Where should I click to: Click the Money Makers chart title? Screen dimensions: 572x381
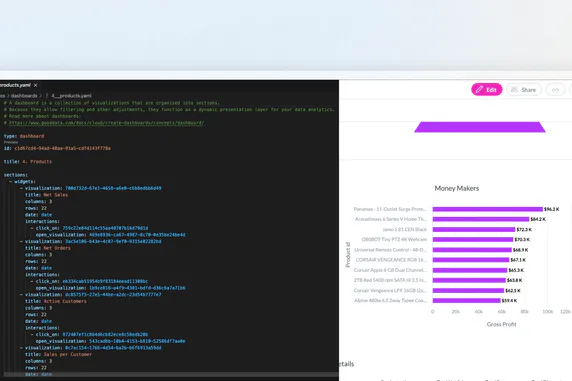click(x=457, y=188)
